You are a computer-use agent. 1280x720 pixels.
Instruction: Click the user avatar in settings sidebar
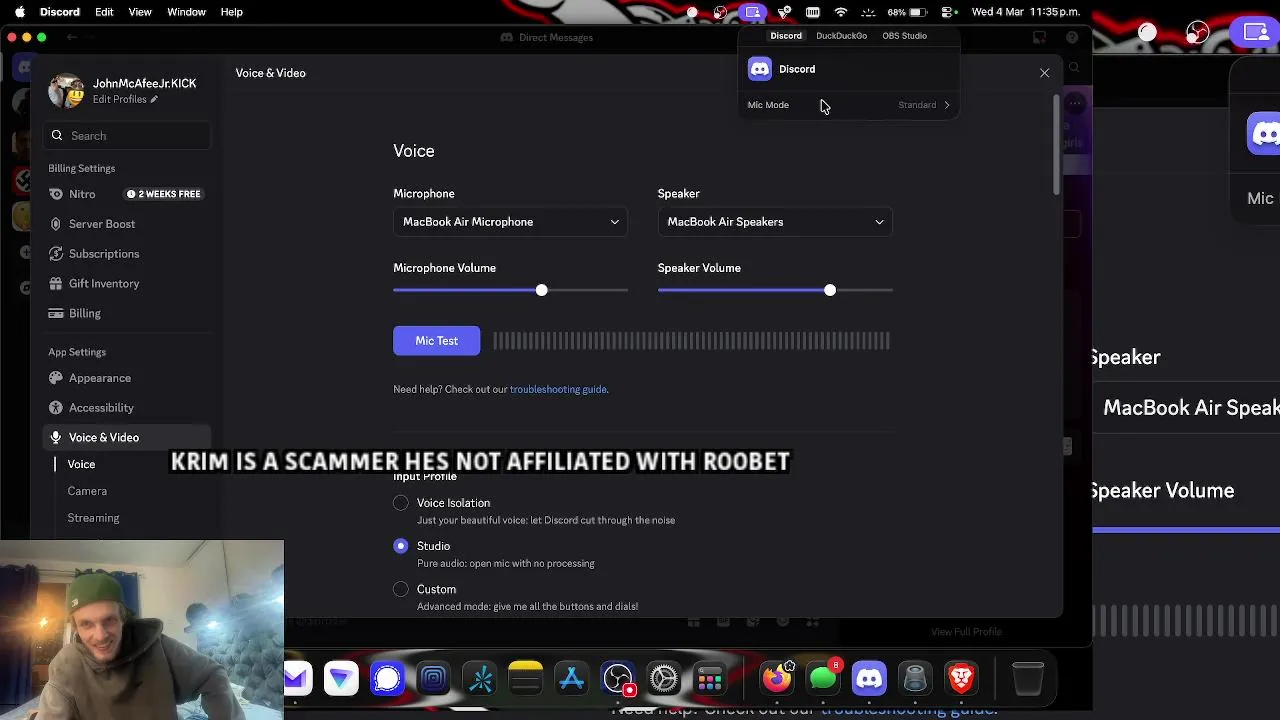pos(66,90)
